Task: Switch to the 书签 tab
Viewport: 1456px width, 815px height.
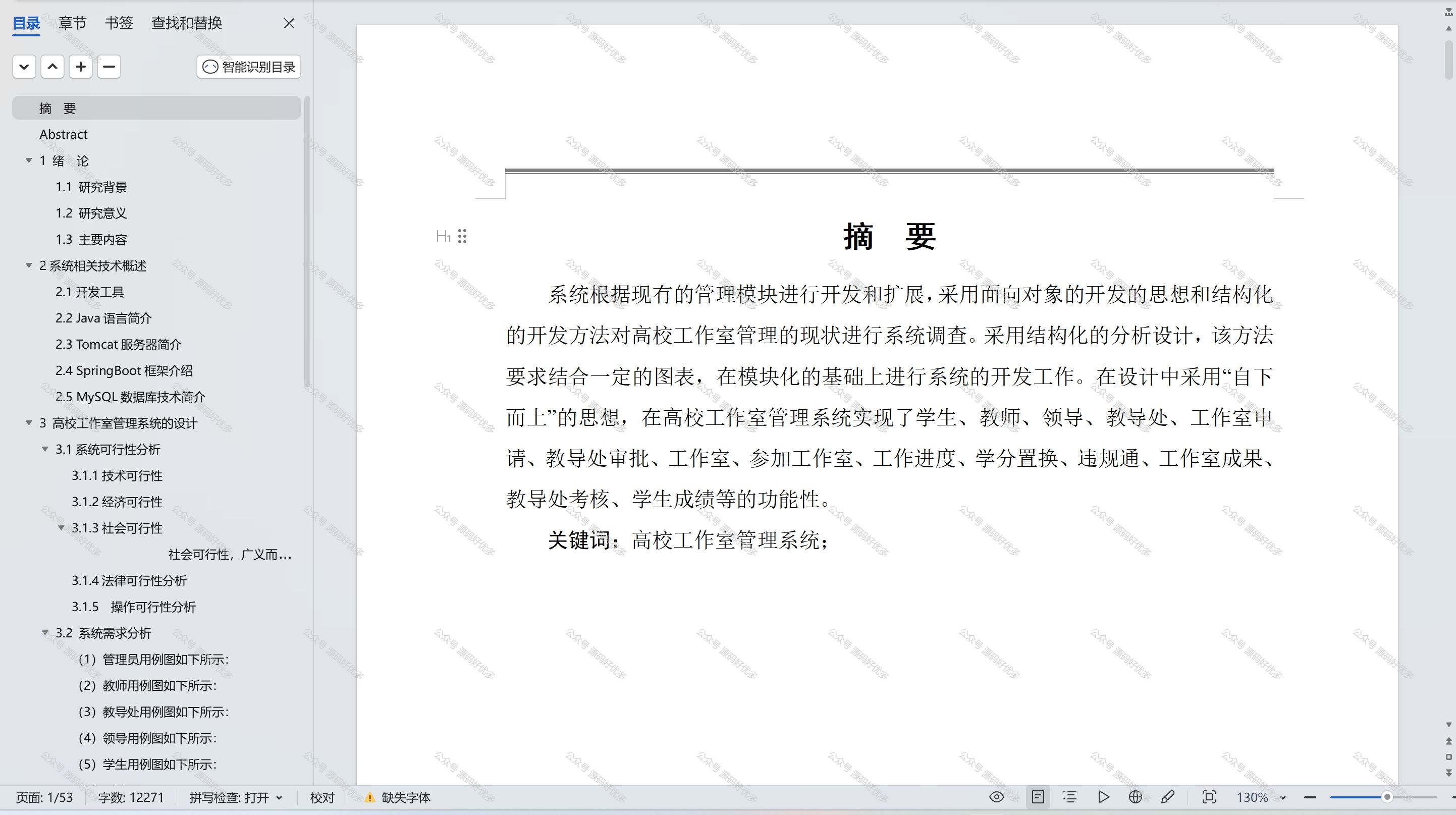Action: coord(119,23)
